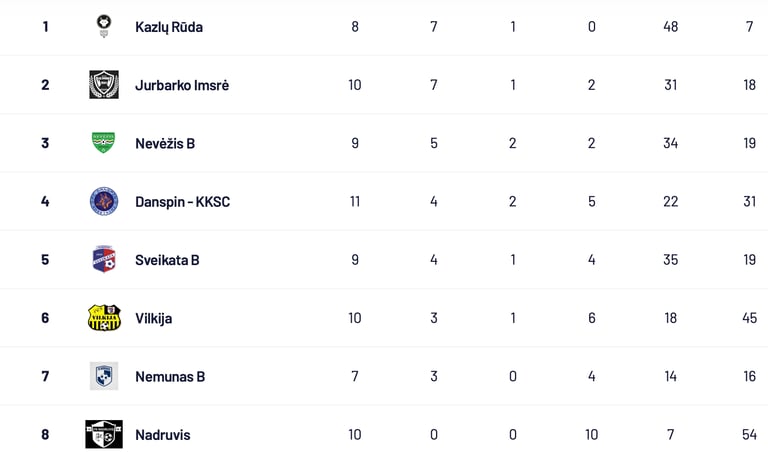This screenshot has height=463, width=768.
Task: View the Nadruvis team page
Action: 162,435
